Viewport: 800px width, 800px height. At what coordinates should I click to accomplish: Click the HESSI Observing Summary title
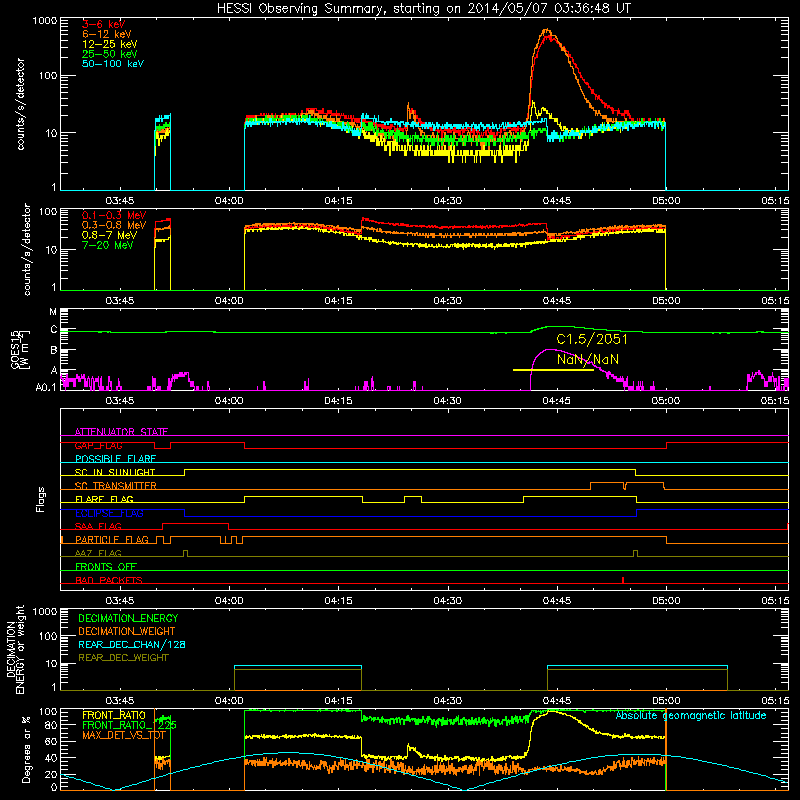coord(424,9)
